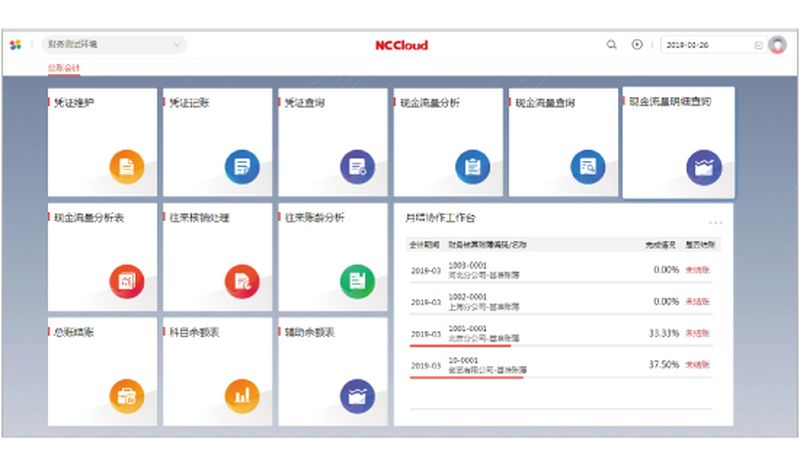The width and height of the screenshot is (800, 465).
Task: Launch 凭证查询 from its purple icon
Action: [x=356, y=166]
